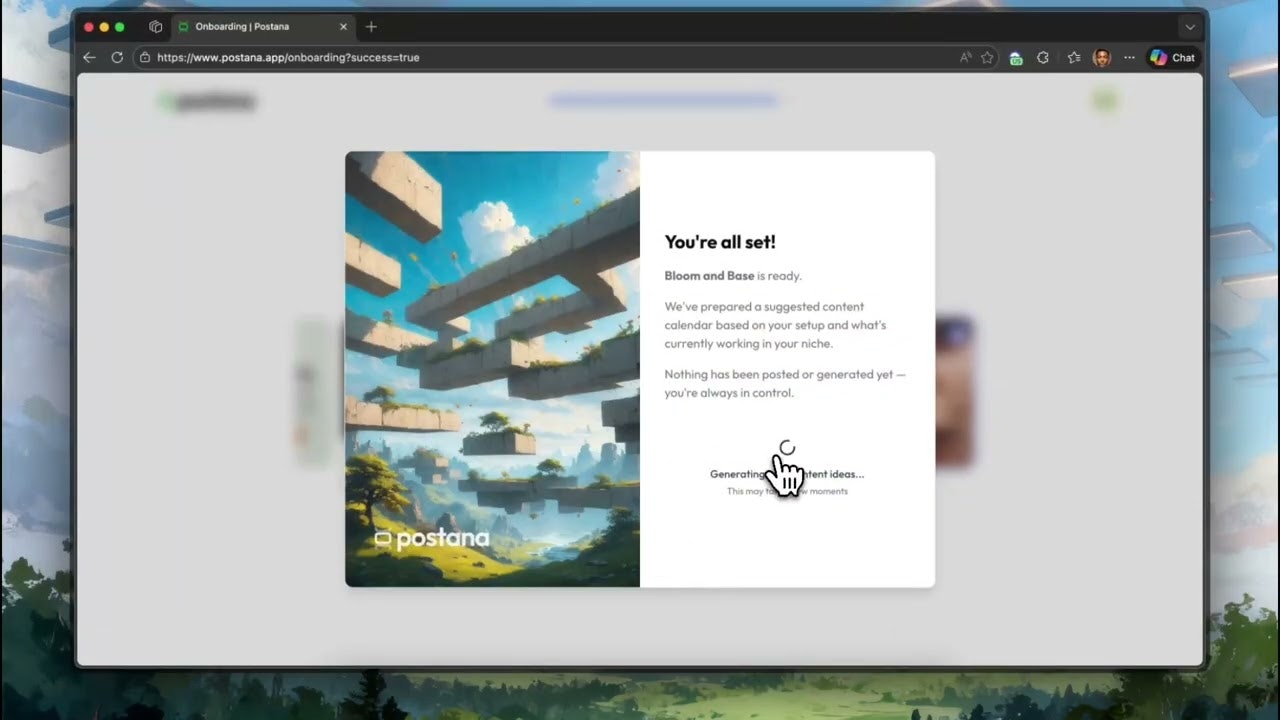The image size is (1280, 720).
Task: Click the browser profile avatar
Action: click(x=1102, y=57)
